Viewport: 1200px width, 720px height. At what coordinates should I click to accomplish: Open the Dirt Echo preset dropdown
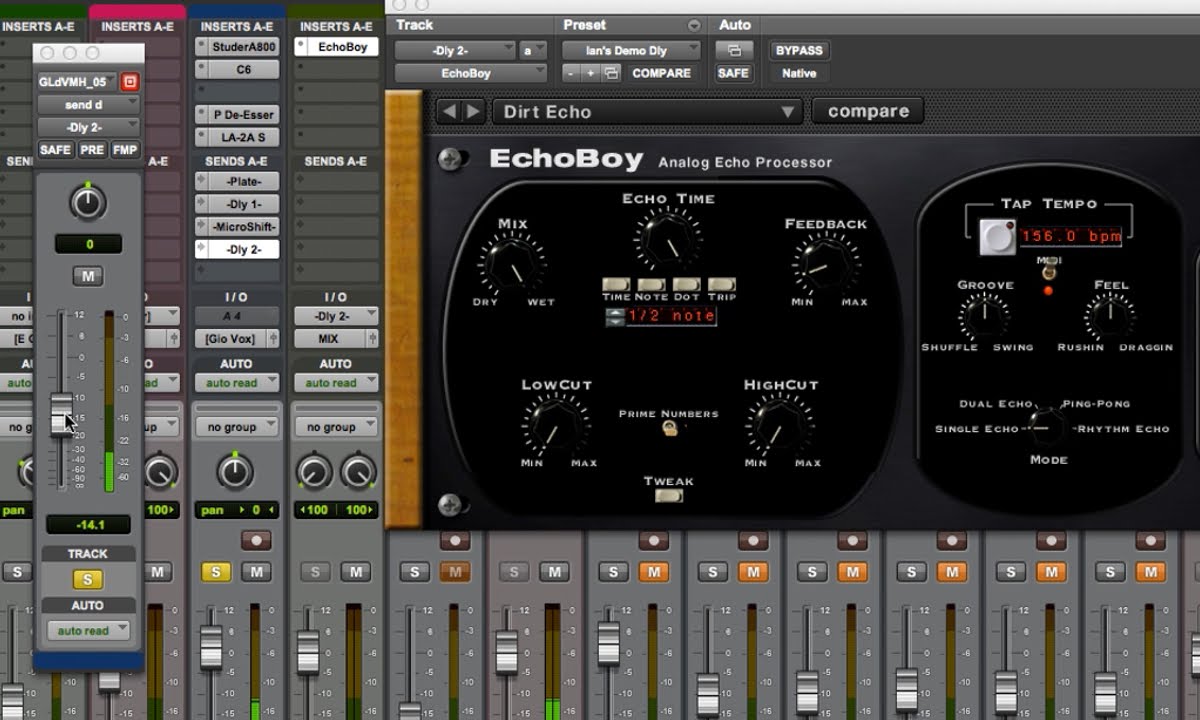coord(648,112)
